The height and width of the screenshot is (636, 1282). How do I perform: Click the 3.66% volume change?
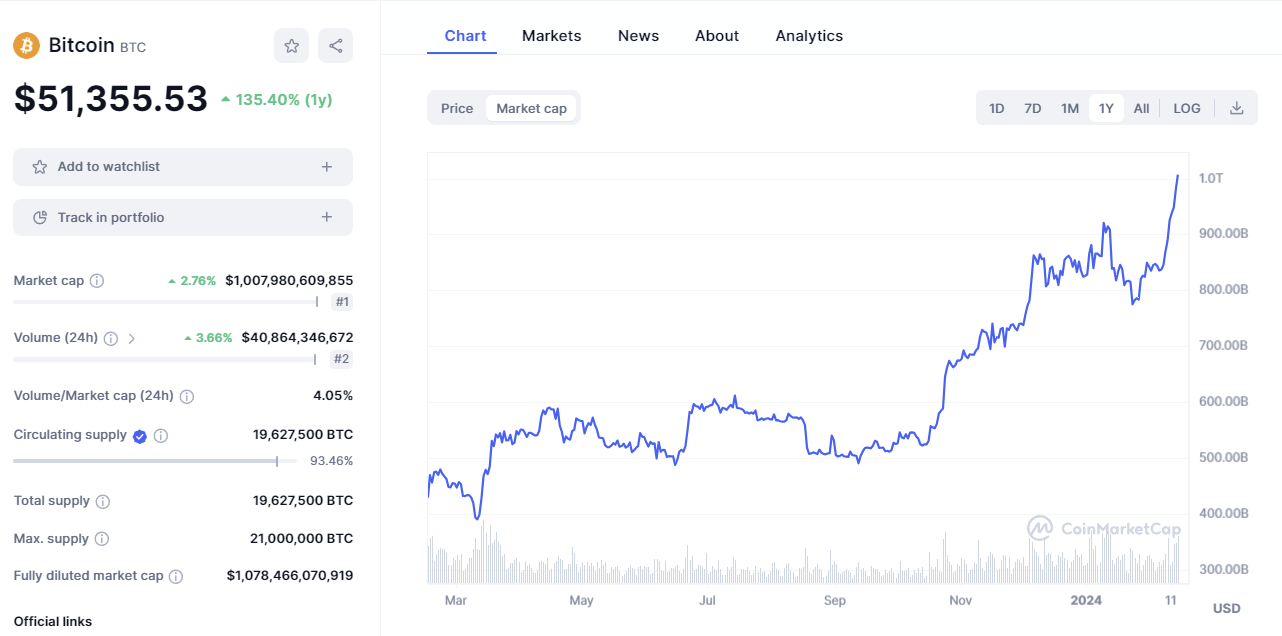[208, 338]
